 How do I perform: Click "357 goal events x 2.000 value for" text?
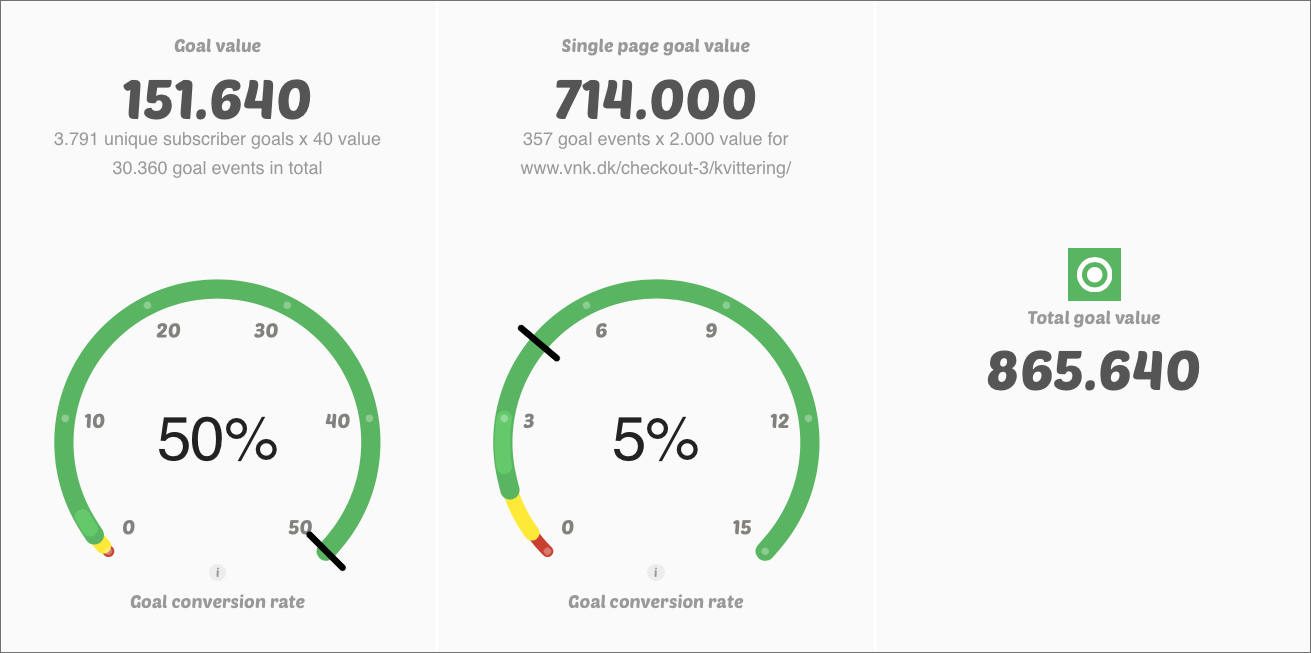coord(655,139)
